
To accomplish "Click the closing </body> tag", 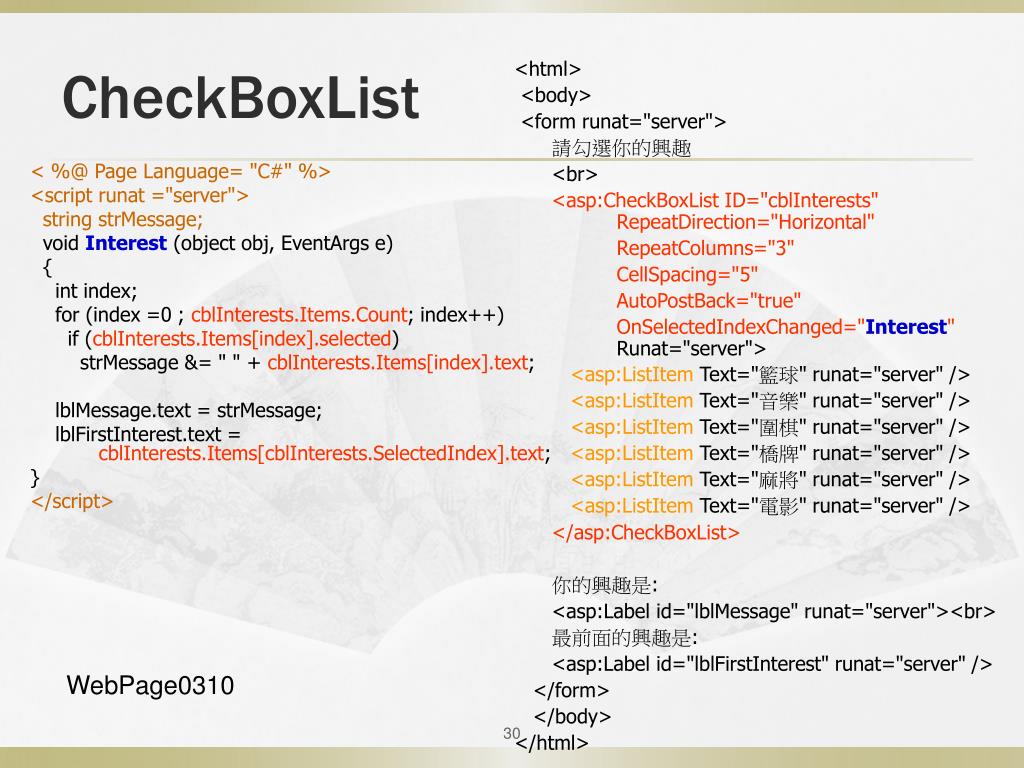I will (572, 716).
